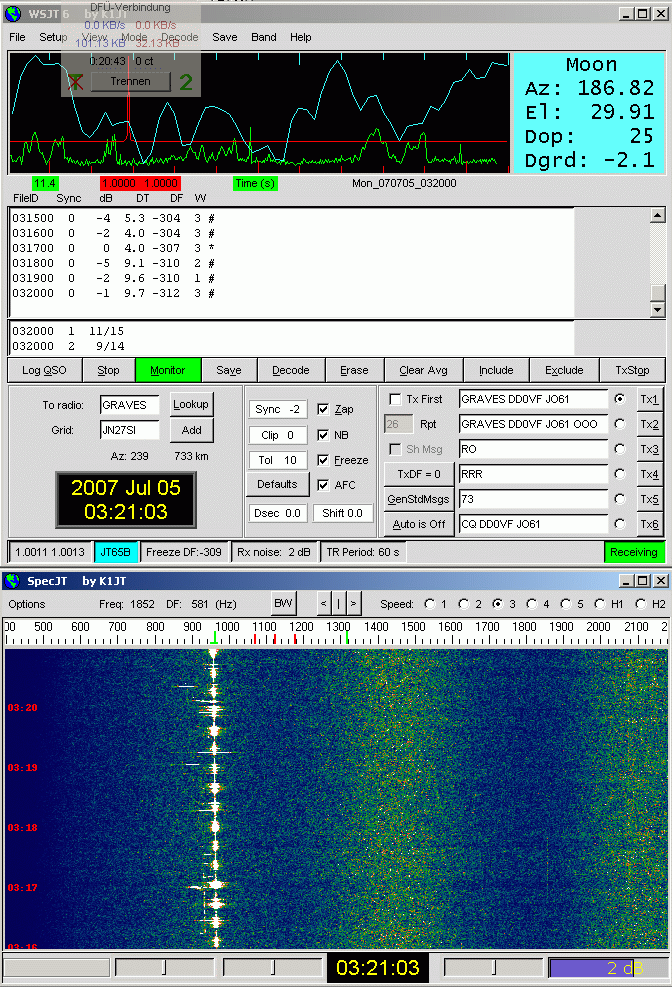Click the Shift 0.0 control
Image resolution: width=672 pixels, height=987 pixels.
[342, 513]
